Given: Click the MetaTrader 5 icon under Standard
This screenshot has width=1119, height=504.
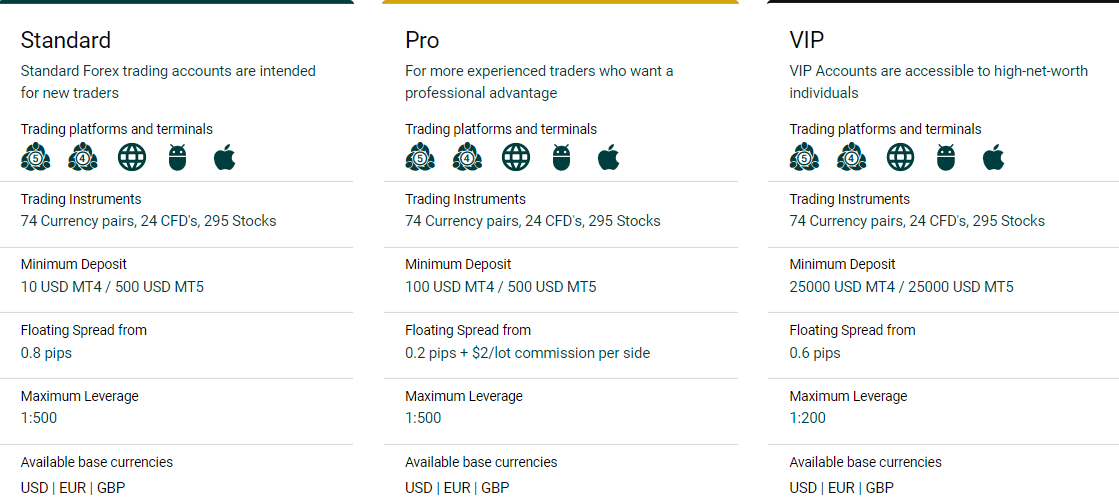Looking at the screenshot, I should pyautogui.click(x=36, y=156).
